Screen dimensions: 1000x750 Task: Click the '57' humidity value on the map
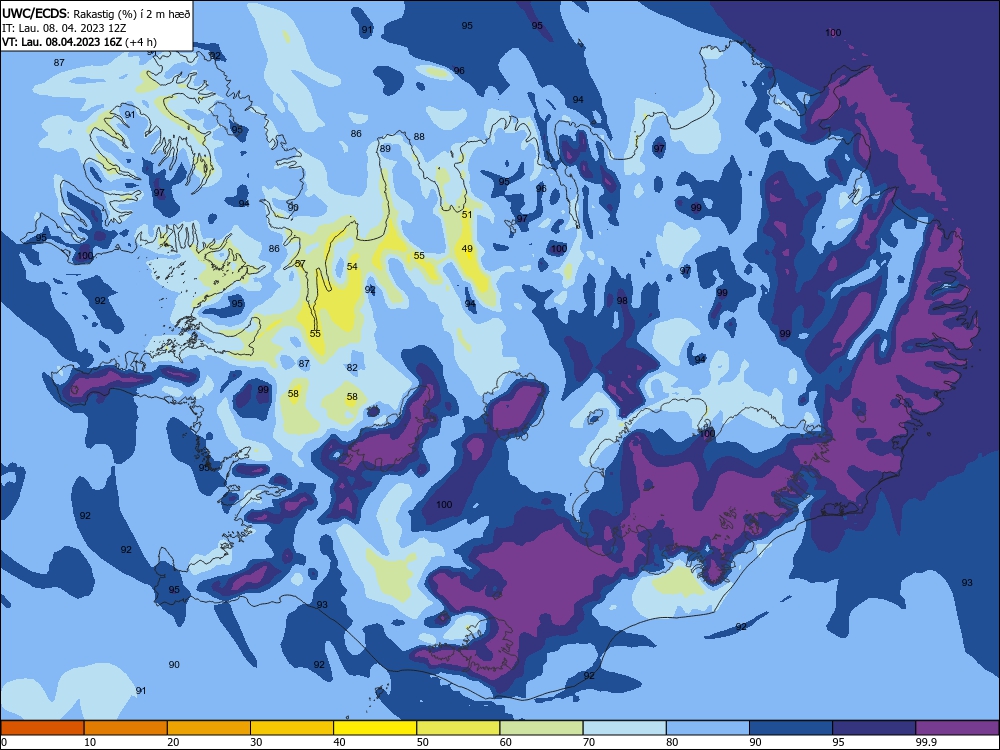(x=300, y=263)
